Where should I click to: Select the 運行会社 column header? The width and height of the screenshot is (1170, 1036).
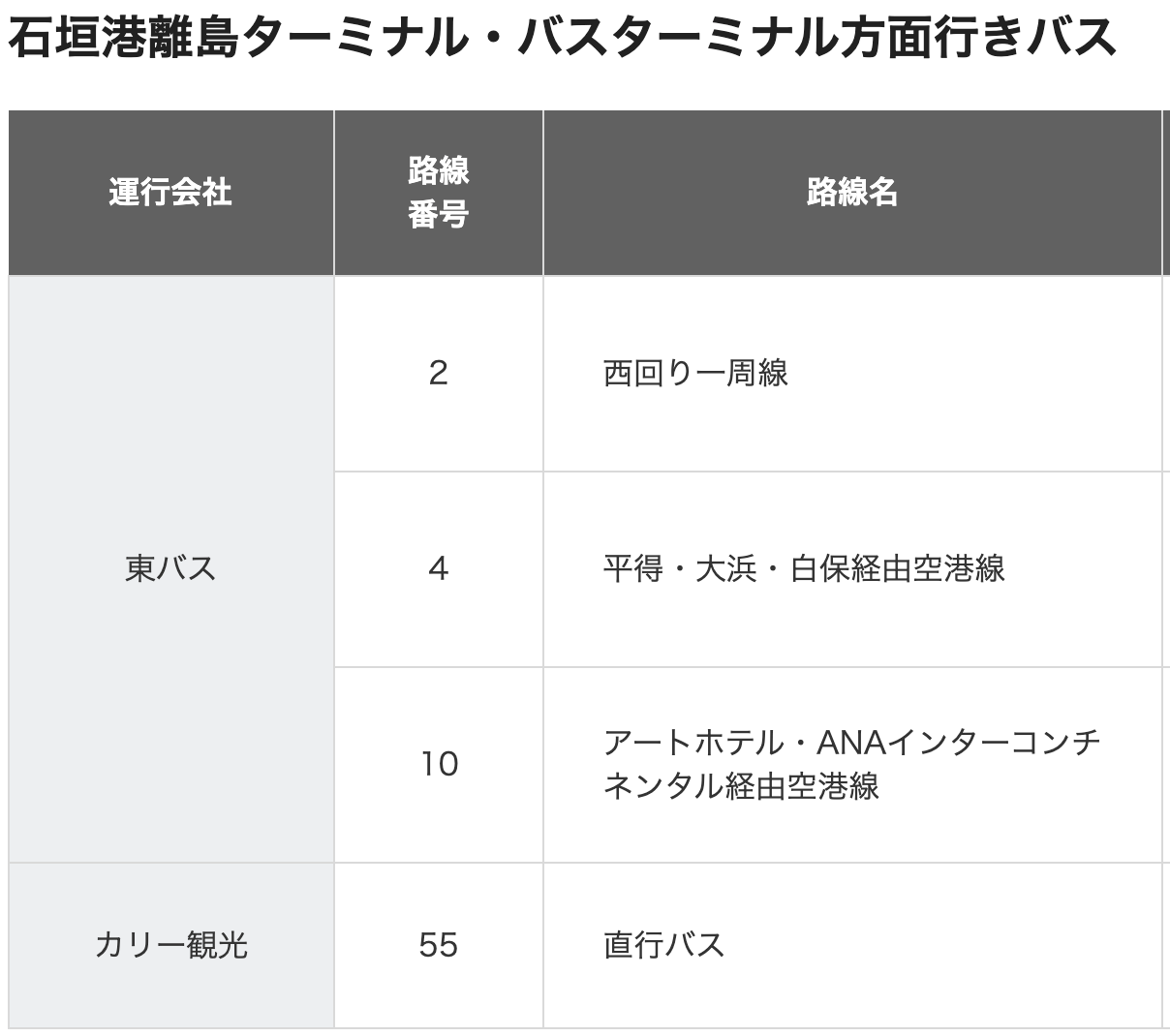pos(170,193)
